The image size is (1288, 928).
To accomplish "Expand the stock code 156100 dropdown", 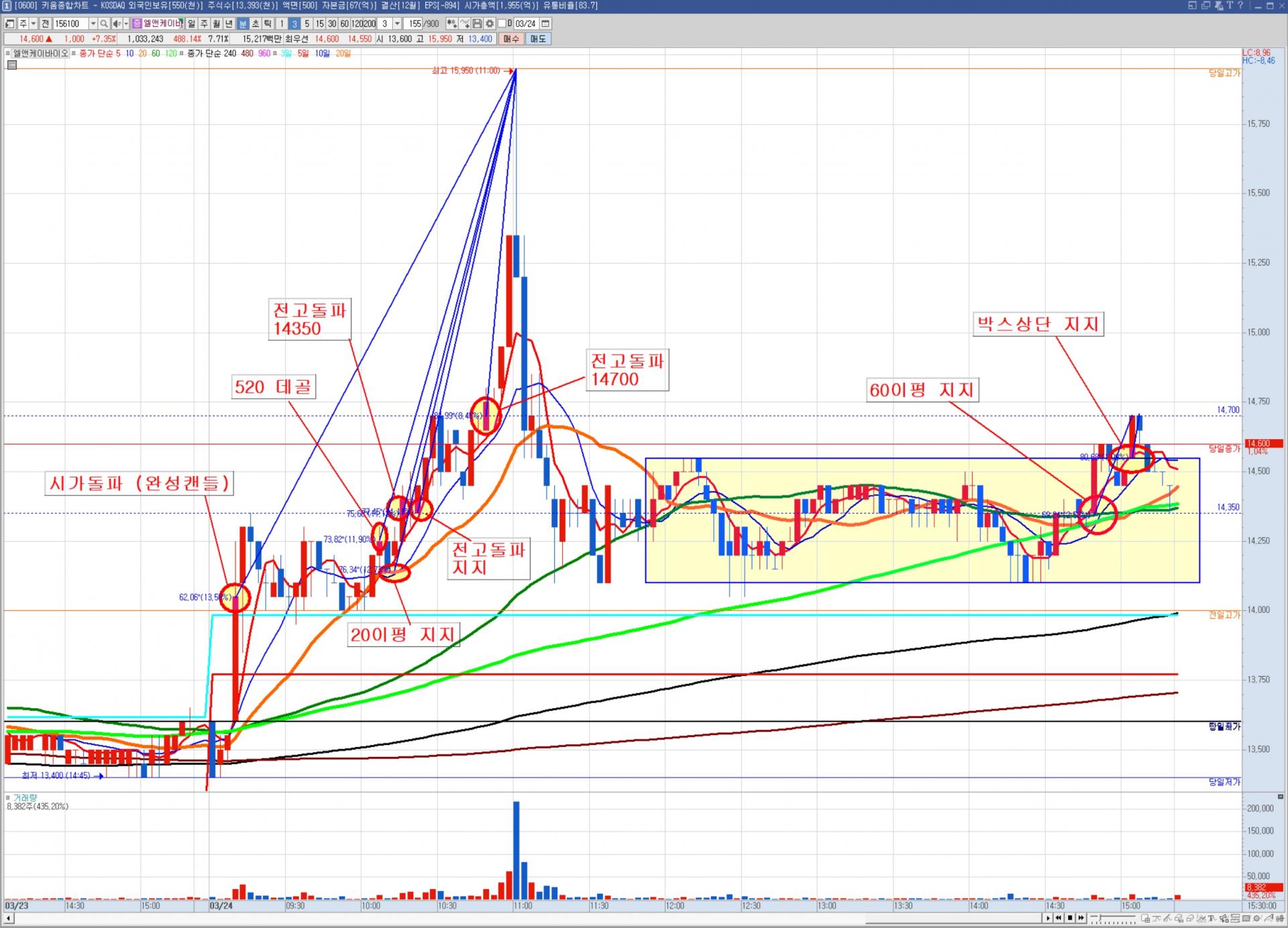I will pos(93,23).
